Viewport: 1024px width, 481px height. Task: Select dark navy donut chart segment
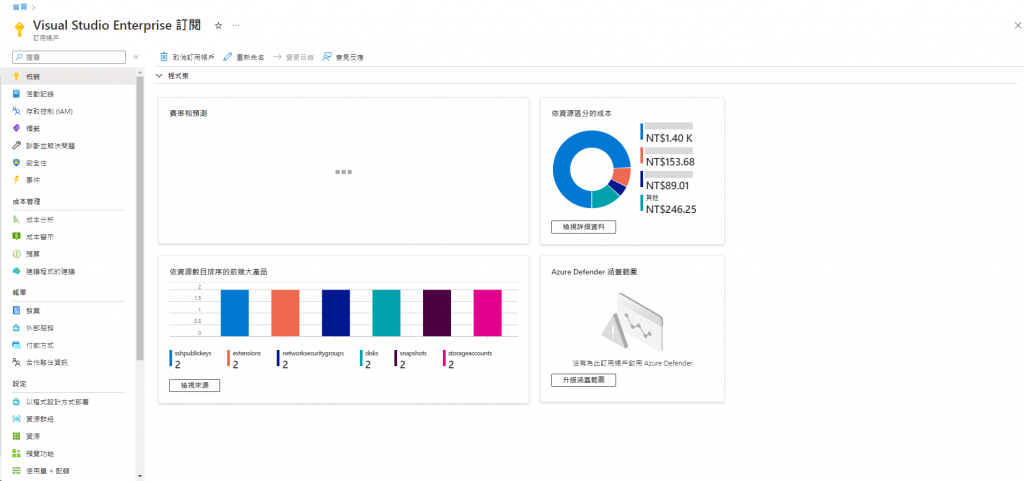pos(617,188)
